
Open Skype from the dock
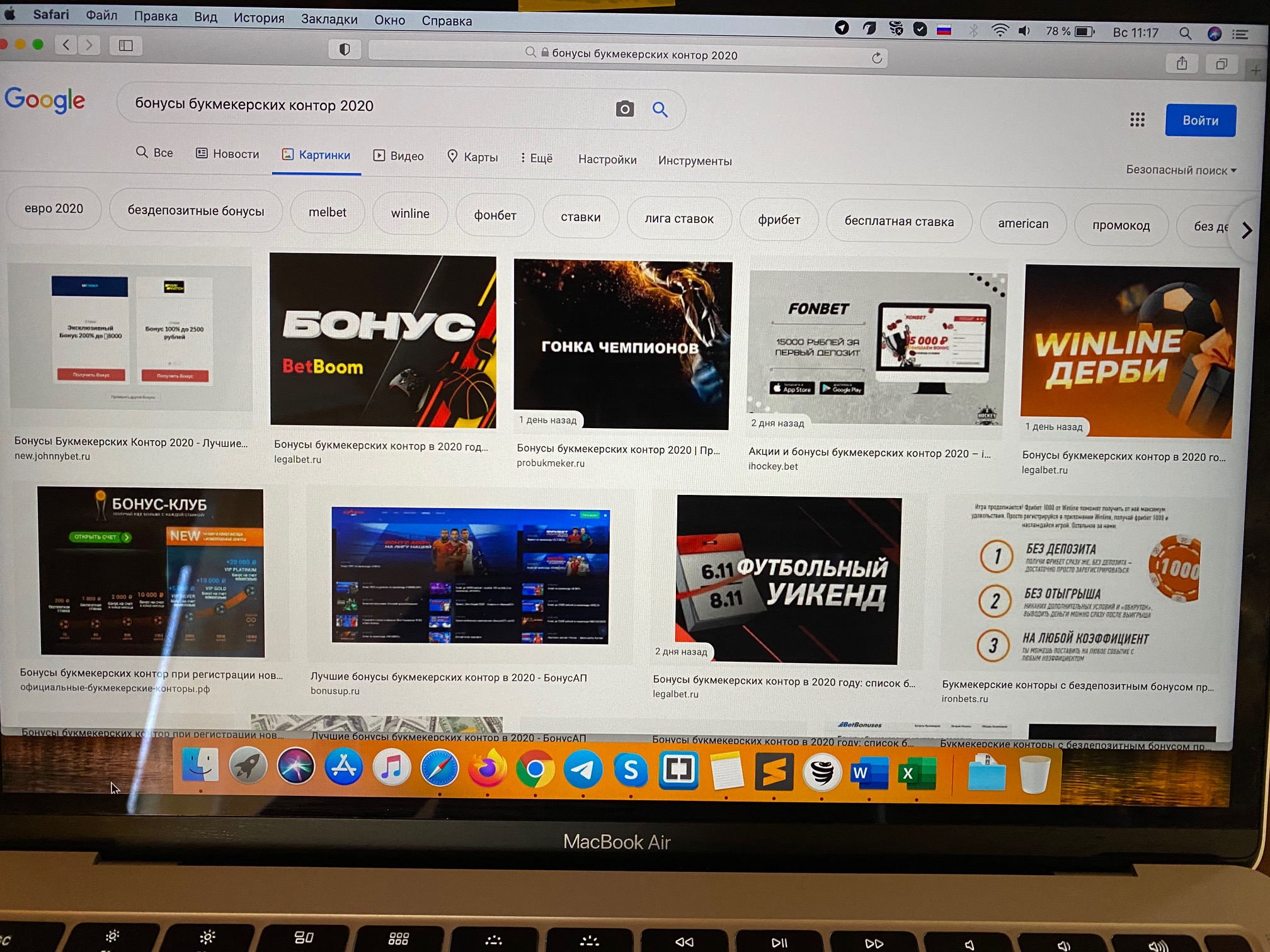point(631,770)
